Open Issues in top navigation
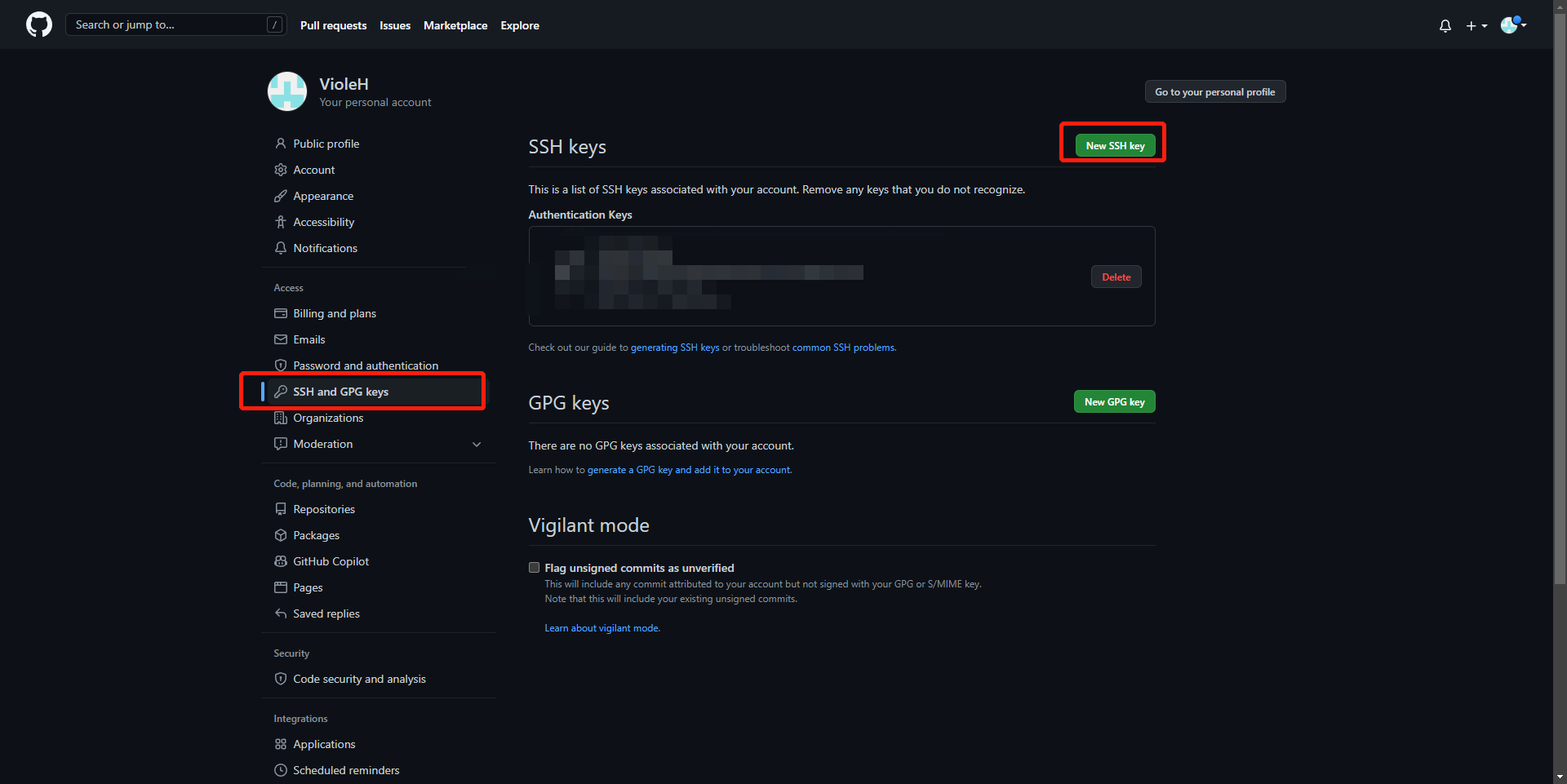The height and width of the screenshot is (784, 1567). click(x=395, y=25)
